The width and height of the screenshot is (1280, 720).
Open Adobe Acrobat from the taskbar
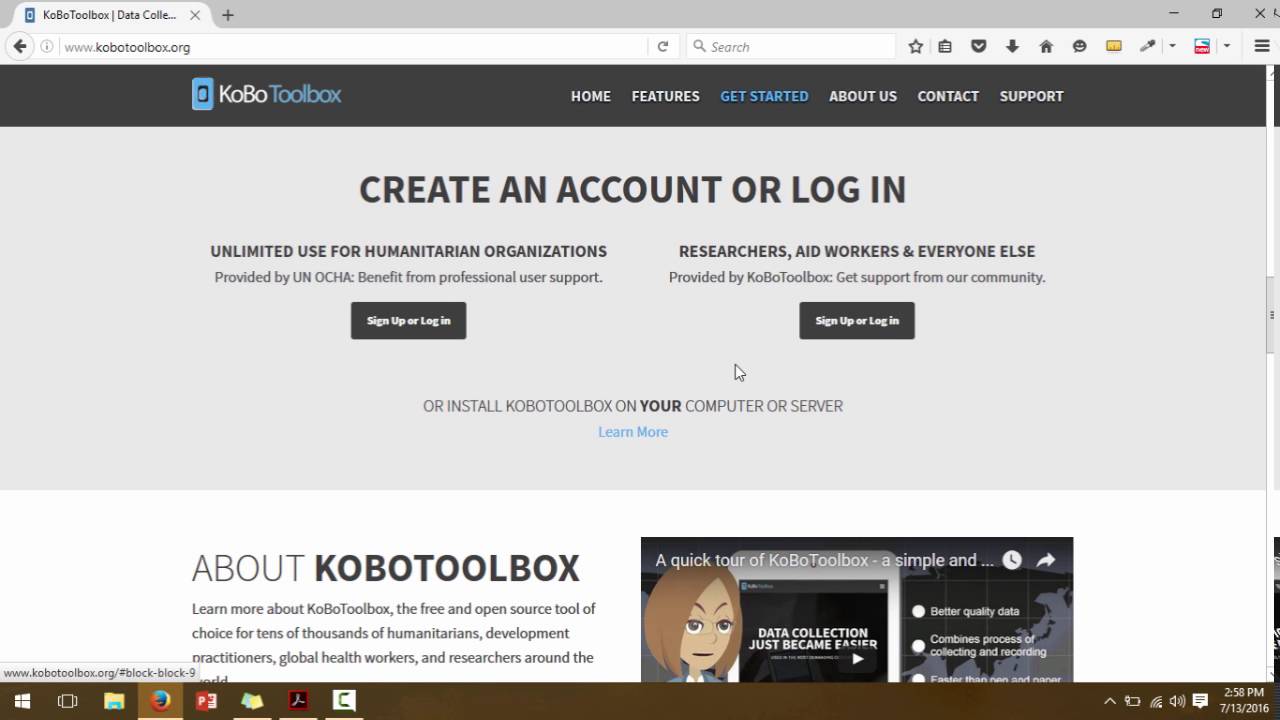point(298,701)
